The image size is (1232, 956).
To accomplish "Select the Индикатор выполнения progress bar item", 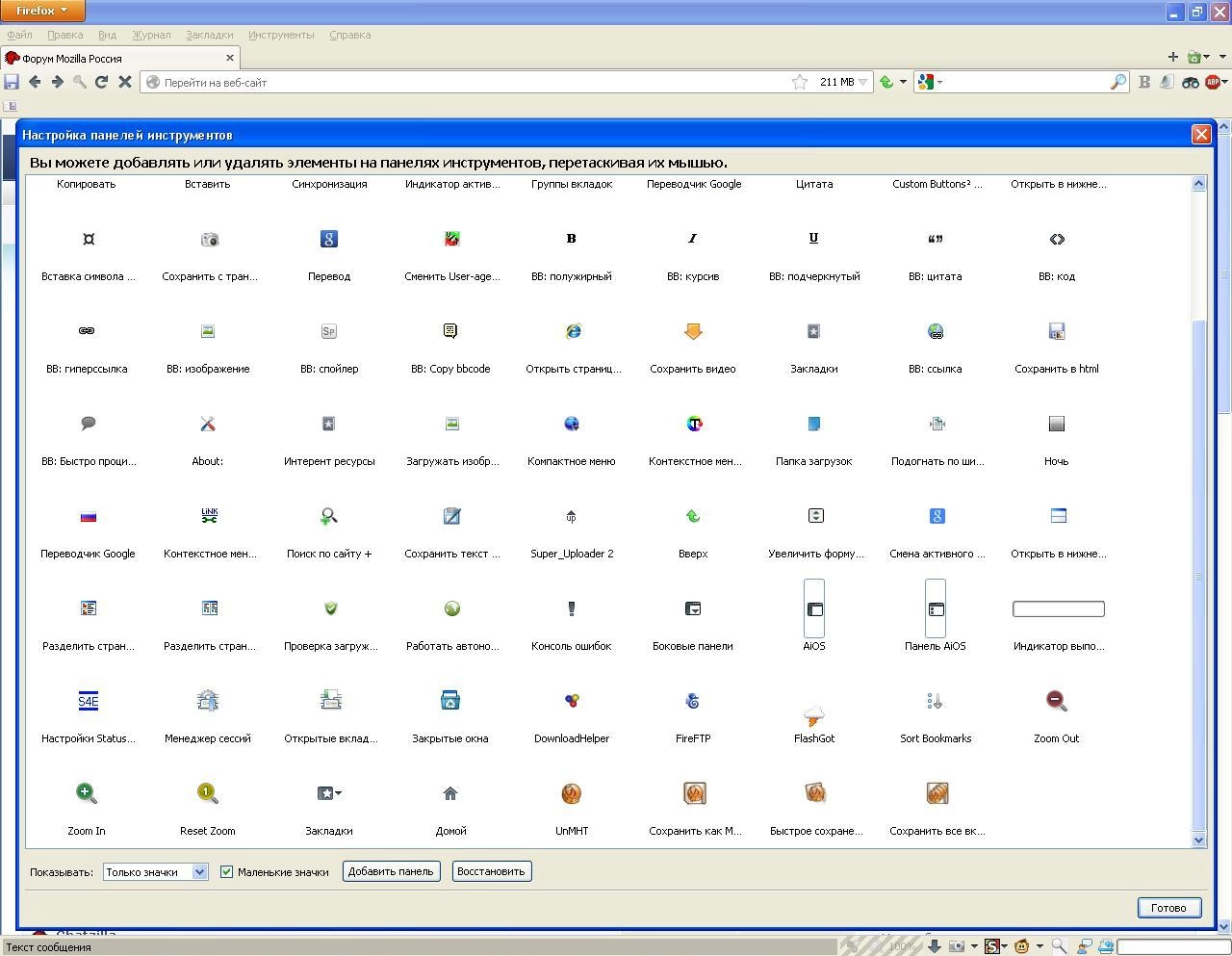I will [x=1058, y=608].
